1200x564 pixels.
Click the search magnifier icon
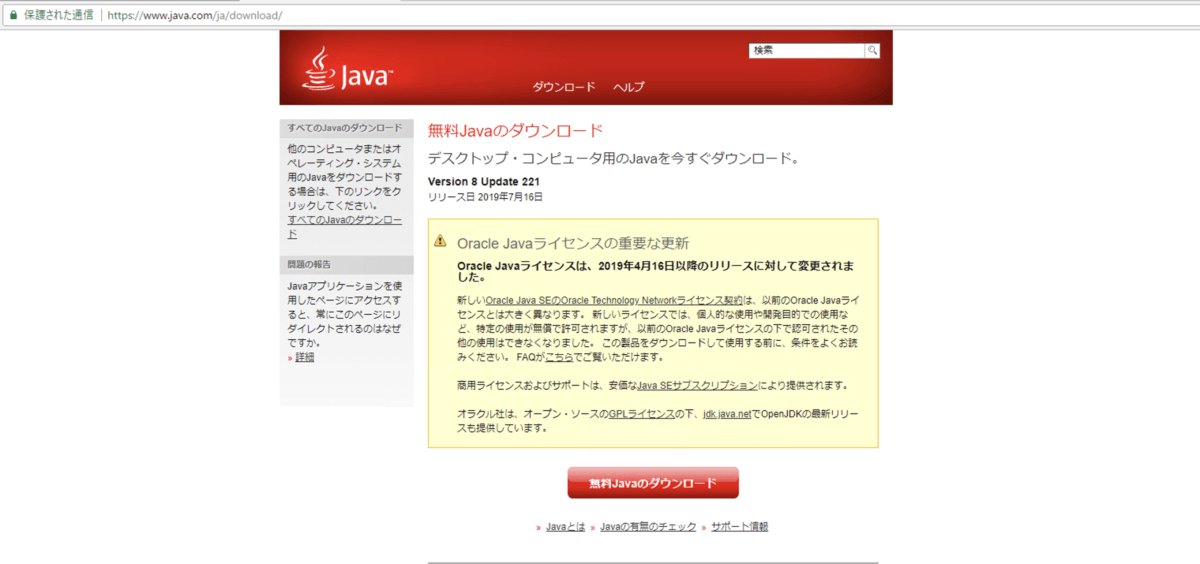pos(873,50)
